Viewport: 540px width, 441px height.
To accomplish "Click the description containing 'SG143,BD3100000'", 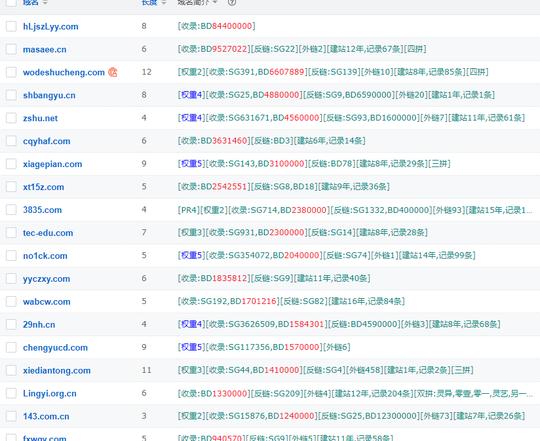I will [x=314, y=164].
